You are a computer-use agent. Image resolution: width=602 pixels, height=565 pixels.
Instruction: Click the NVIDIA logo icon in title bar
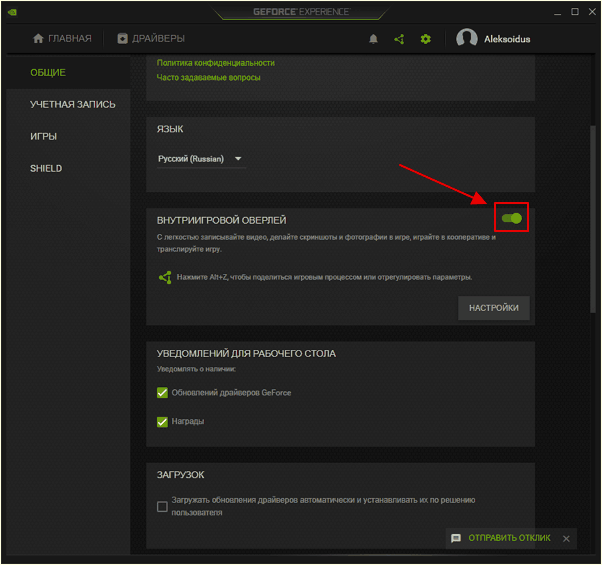coord(12,12)
